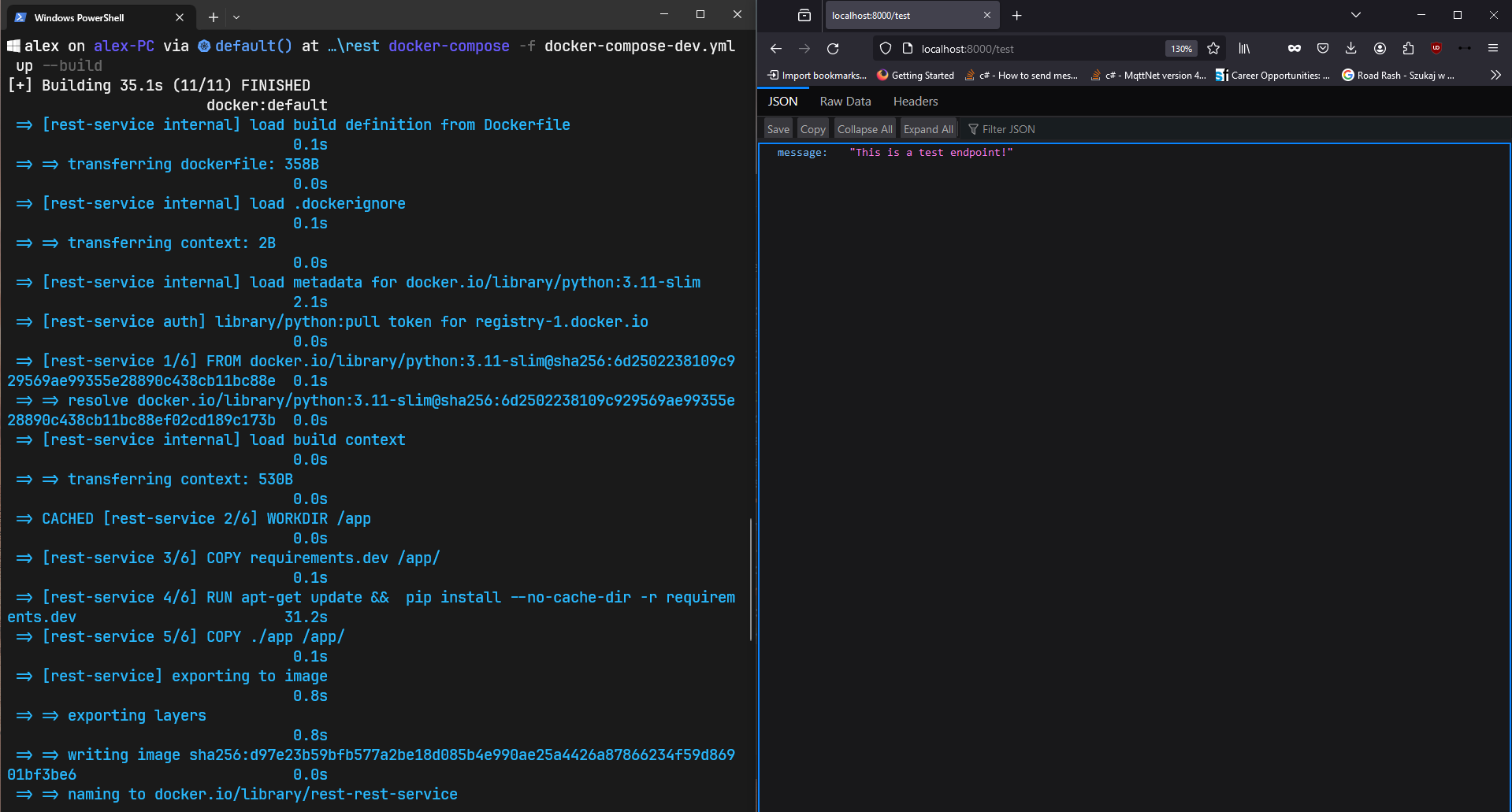Show more bookmarks chevron
The image size is (1512, 812).
[1495, 76]
